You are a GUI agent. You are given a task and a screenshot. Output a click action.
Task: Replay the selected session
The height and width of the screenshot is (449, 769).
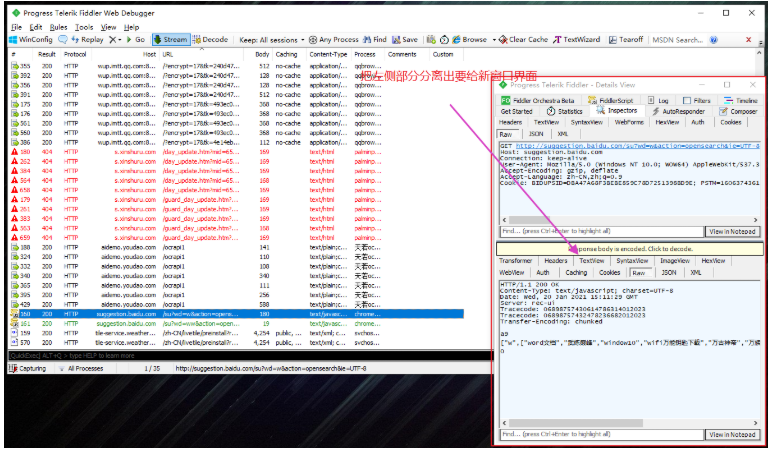[x=87, y=40]
